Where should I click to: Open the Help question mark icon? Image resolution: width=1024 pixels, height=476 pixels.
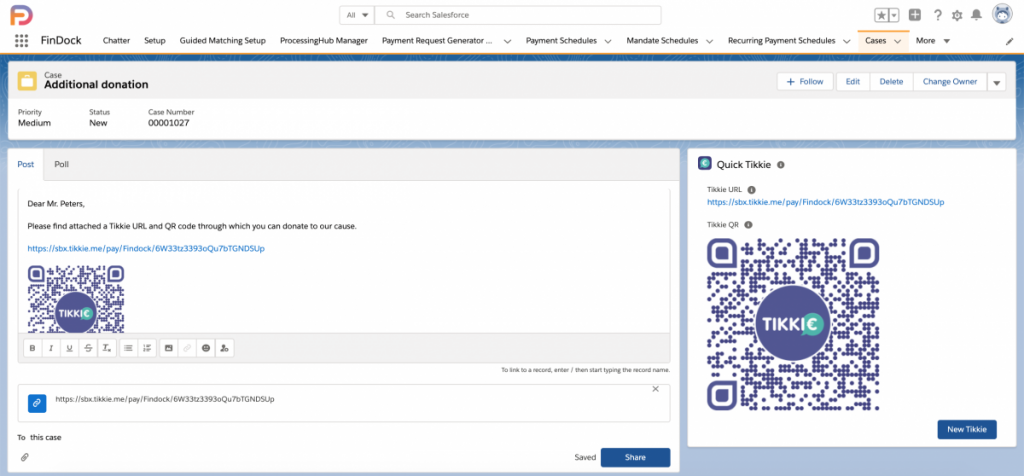click(938, 15)
